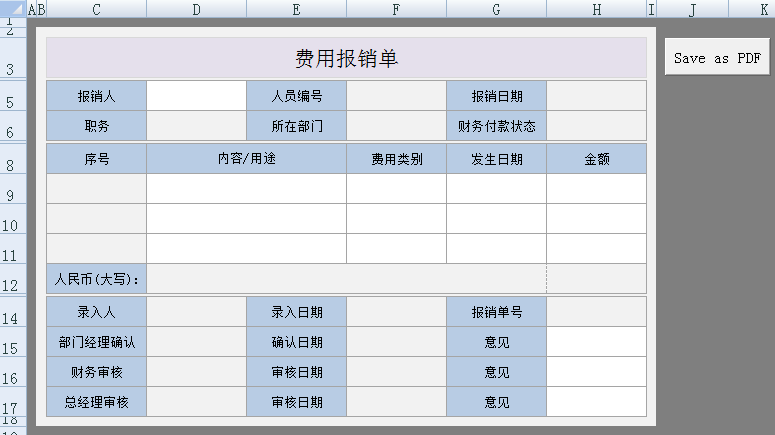Click the 所在部门 value cell

396,126
